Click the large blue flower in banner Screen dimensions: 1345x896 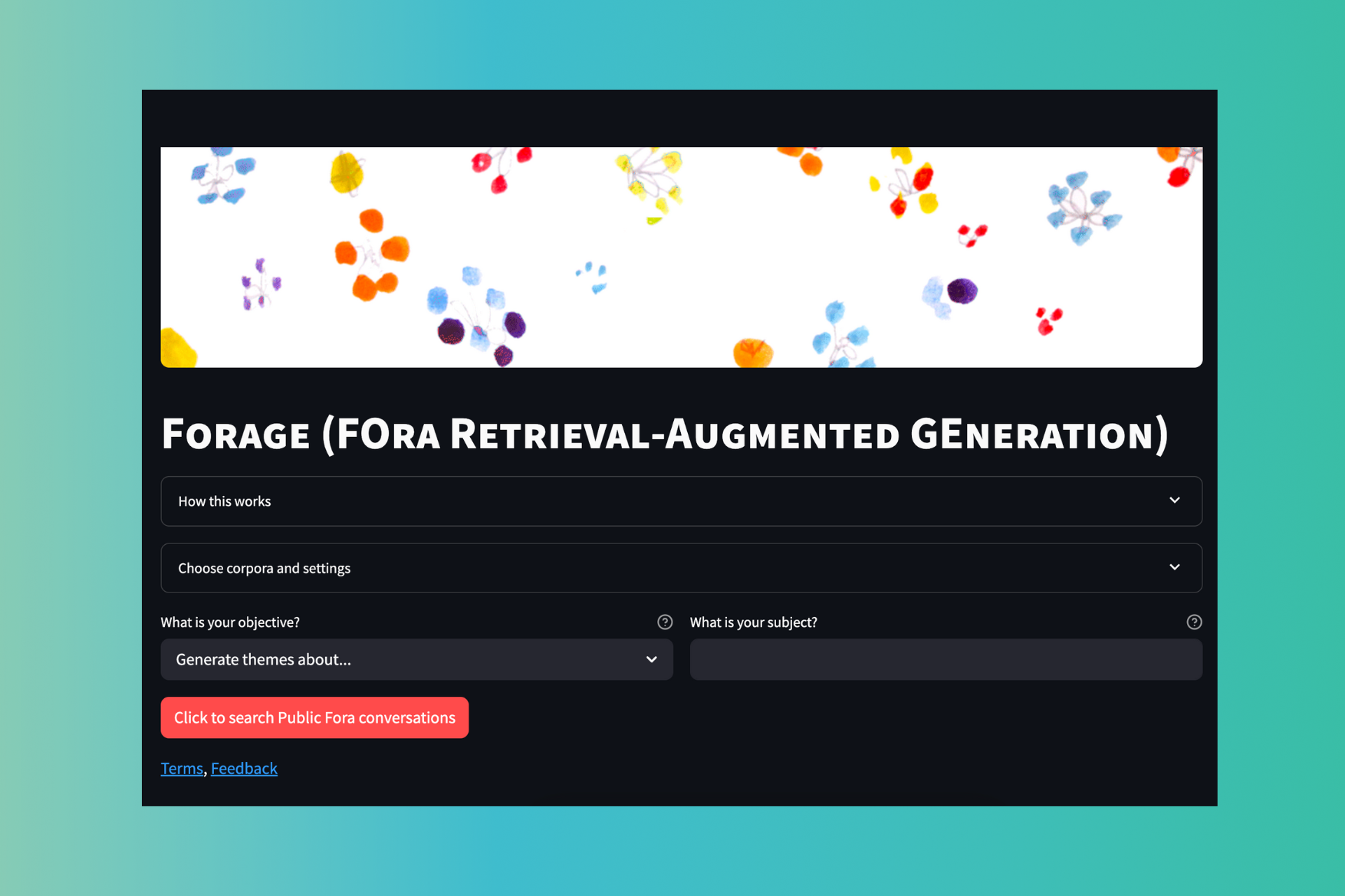[1082, 207]
